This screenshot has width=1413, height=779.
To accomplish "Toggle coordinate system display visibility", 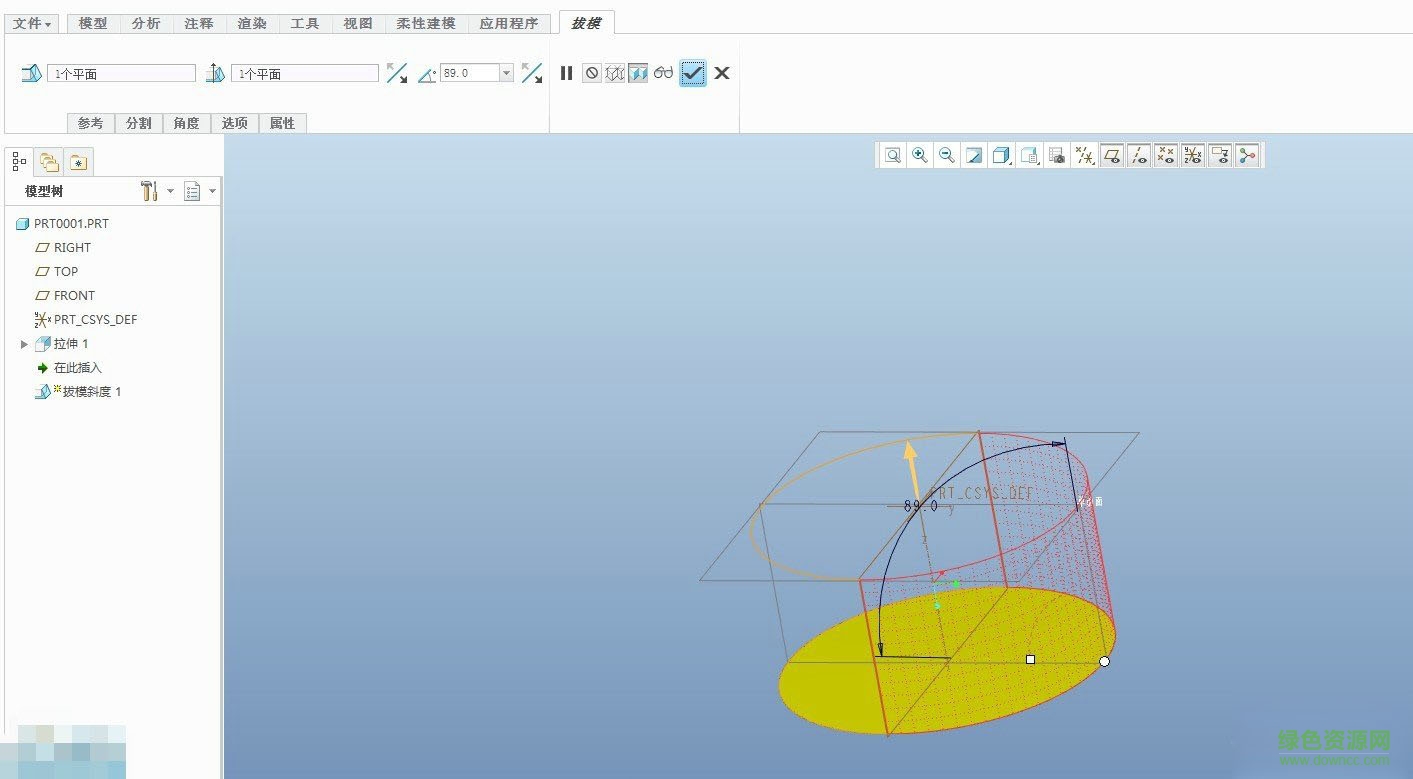I will click(1192, 155).
